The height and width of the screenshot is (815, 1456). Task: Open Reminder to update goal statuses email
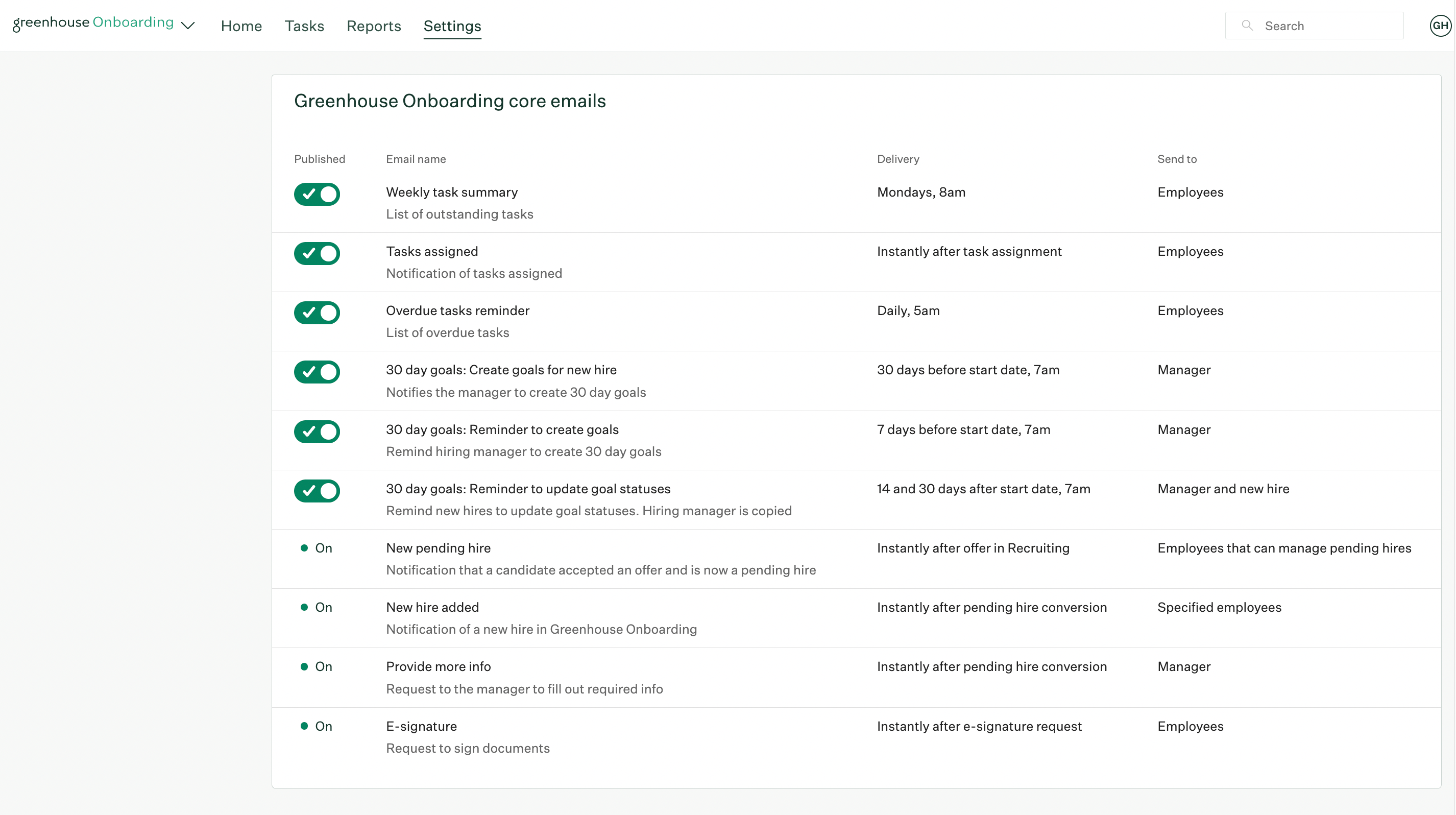pos(528,489)
